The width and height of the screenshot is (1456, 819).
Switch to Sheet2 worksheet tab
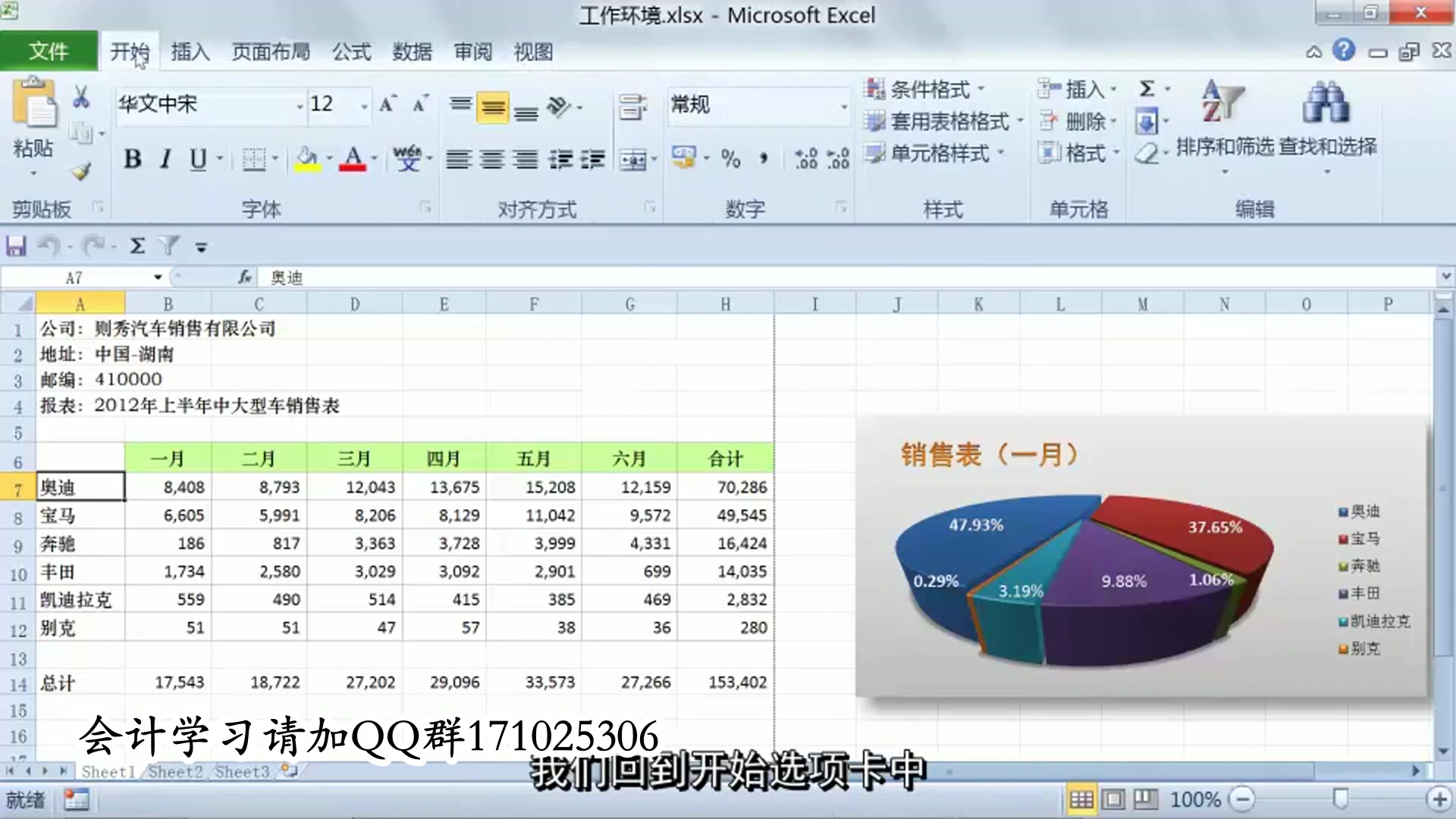click(x=175, y=772)
